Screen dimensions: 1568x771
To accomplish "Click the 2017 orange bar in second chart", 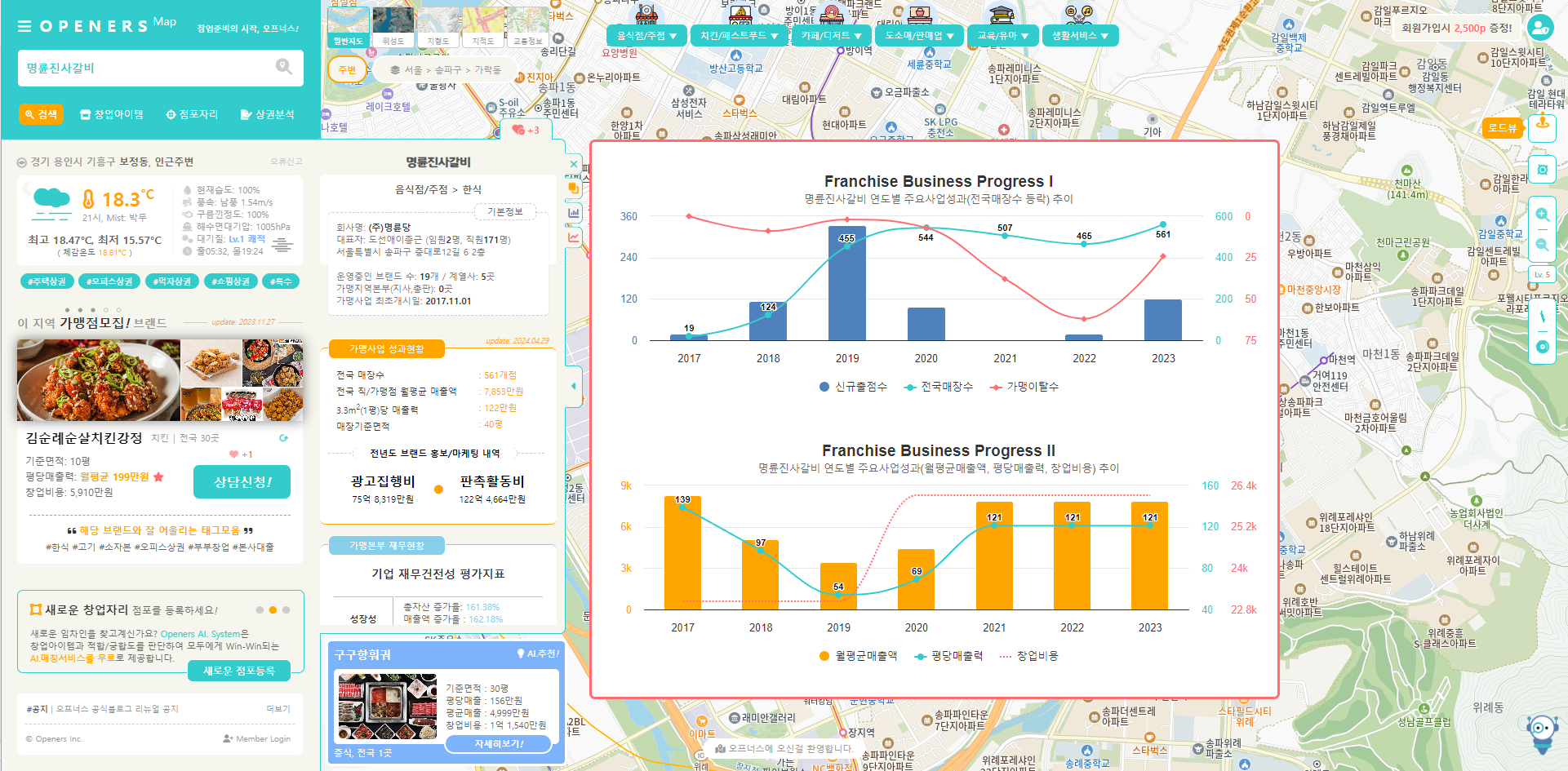I will tap(682, 552).
